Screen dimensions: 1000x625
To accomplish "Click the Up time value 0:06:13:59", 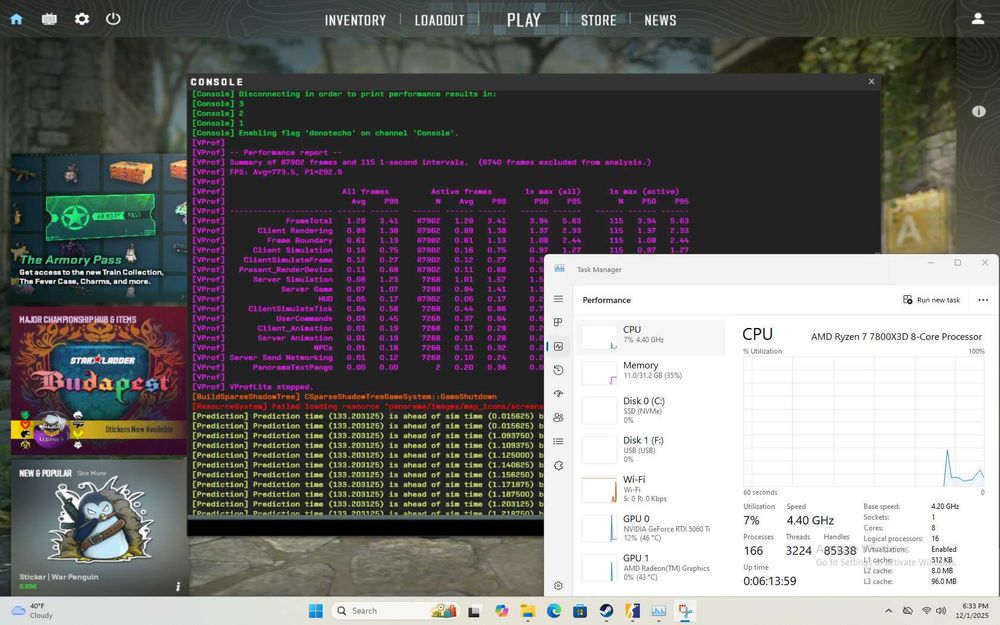I will (x=769, y=581).
